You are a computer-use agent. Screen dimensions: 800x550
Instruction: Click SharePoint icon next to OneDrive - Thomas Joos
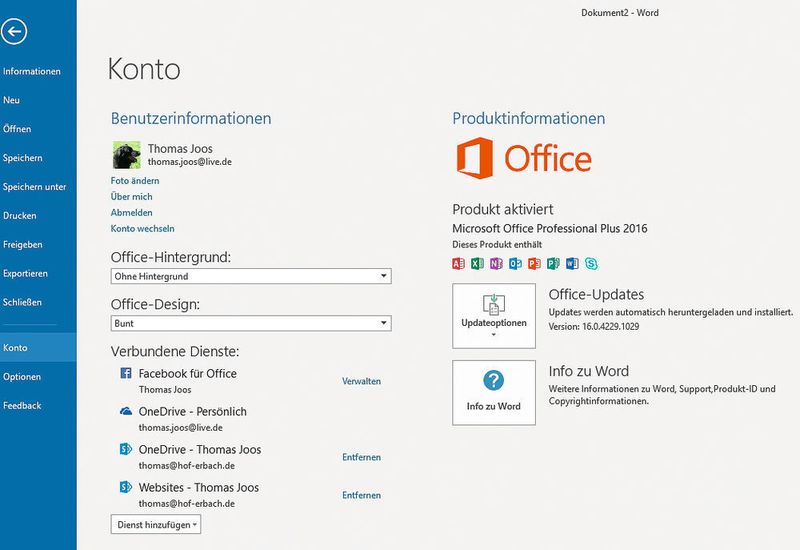coord(126,449)
